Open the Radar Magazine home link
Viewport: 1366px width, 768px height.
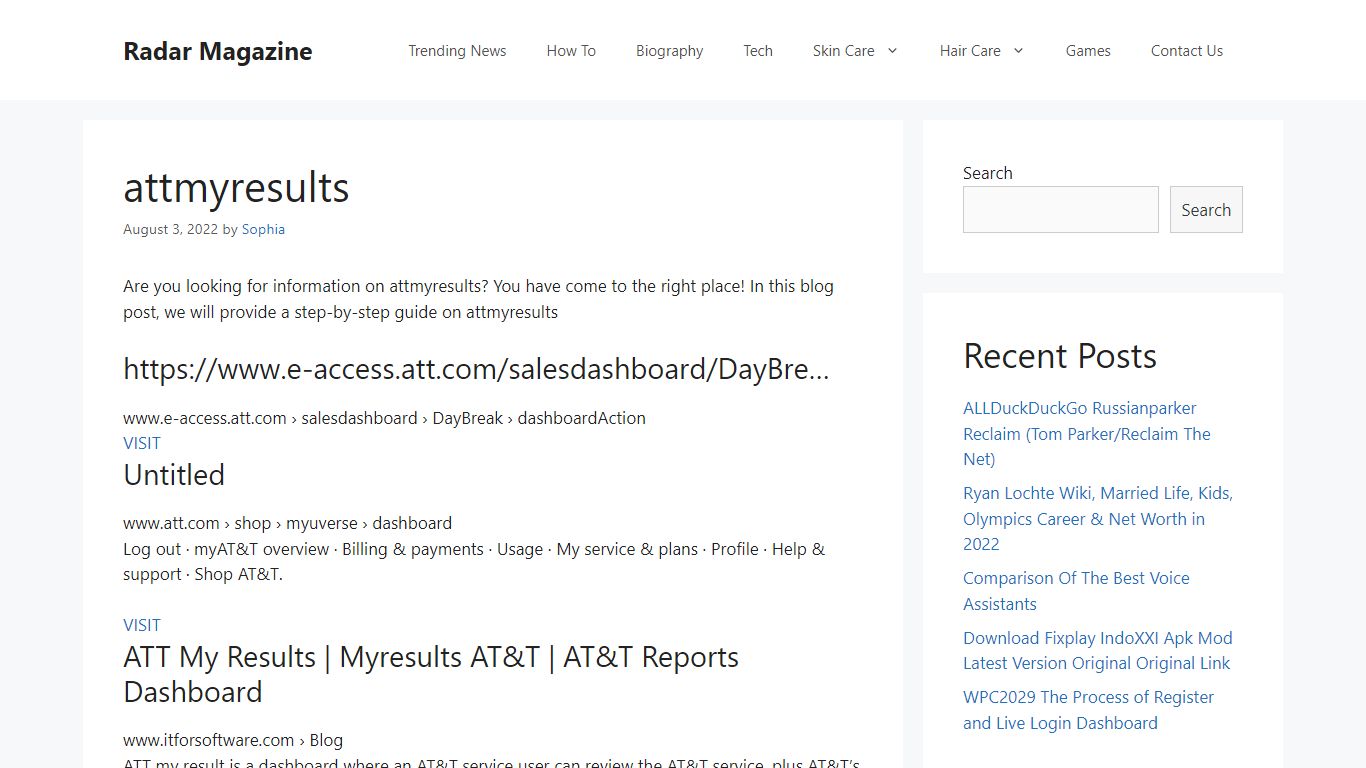(217, 51)
